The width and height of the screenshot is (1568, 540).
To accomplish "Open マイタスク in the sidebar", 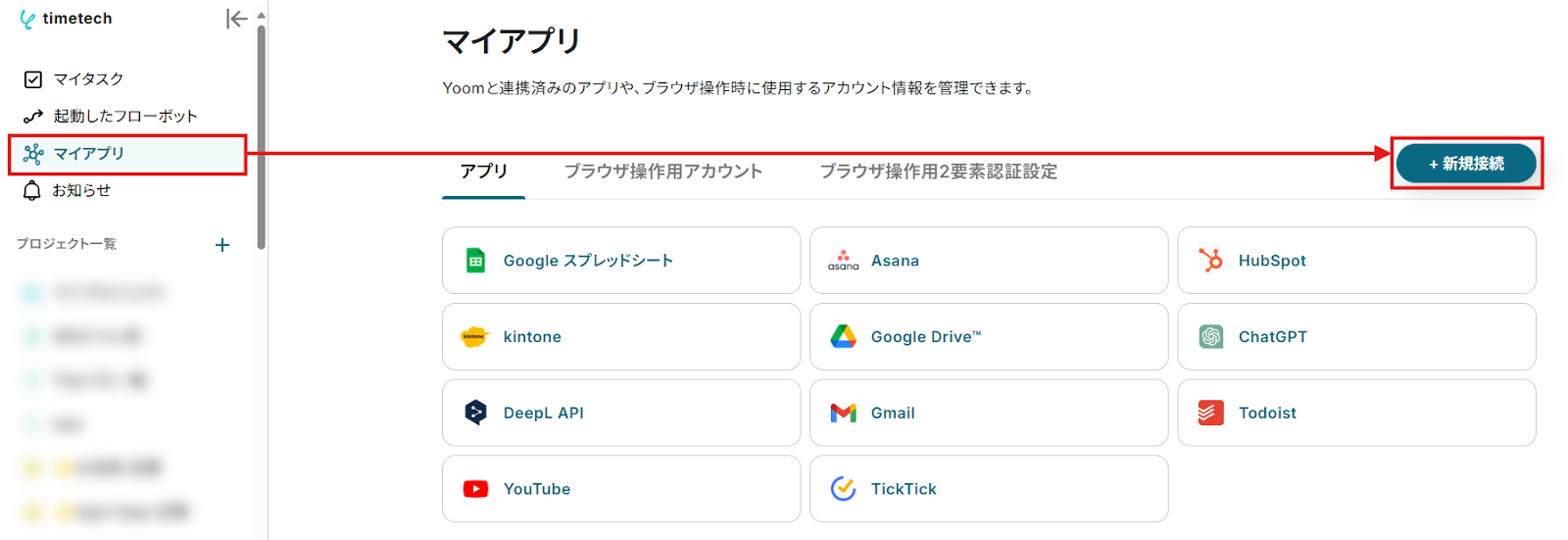I will 88,79.
